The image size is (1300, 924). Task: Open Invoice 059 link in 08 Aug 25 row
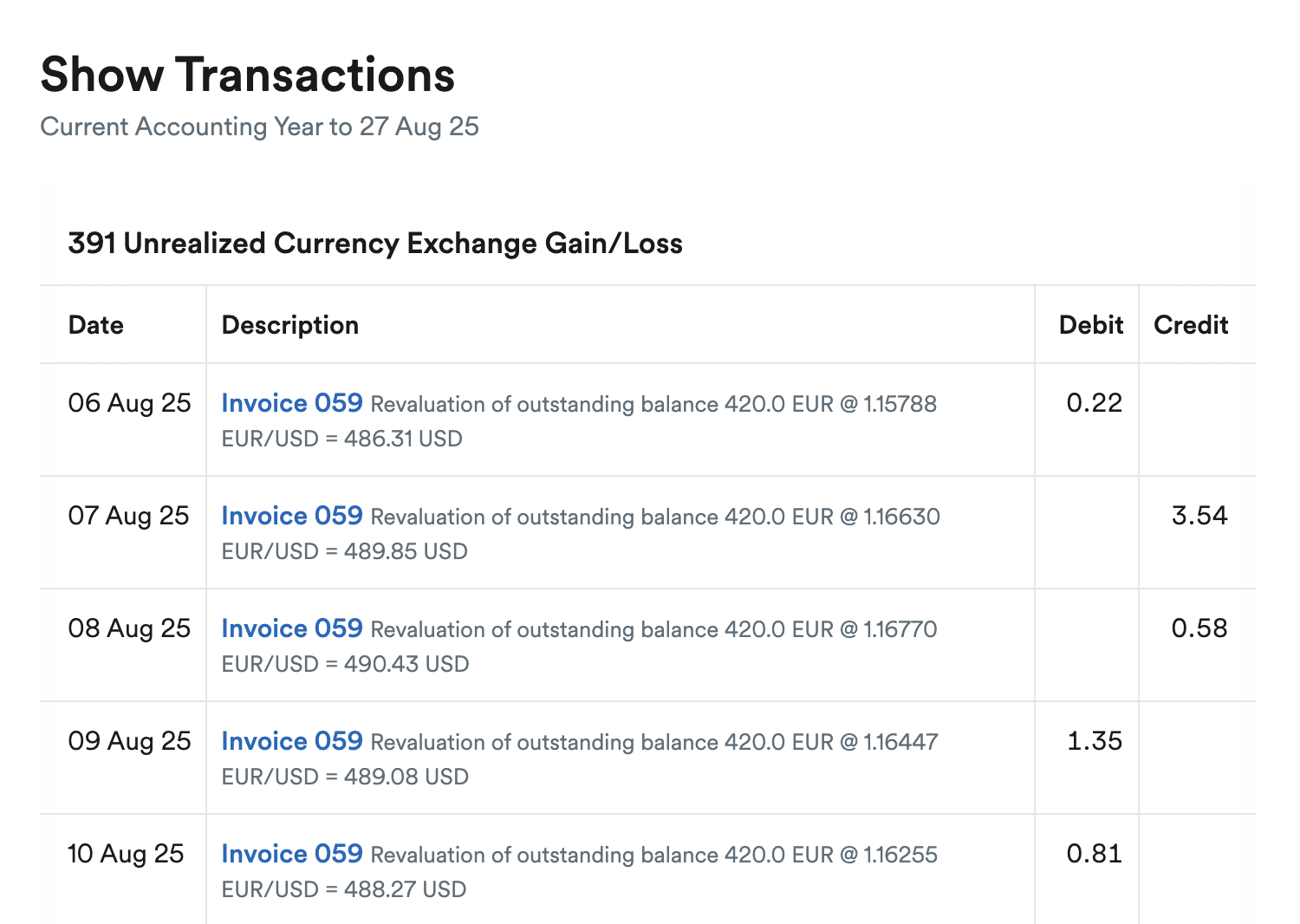point(292,628)
